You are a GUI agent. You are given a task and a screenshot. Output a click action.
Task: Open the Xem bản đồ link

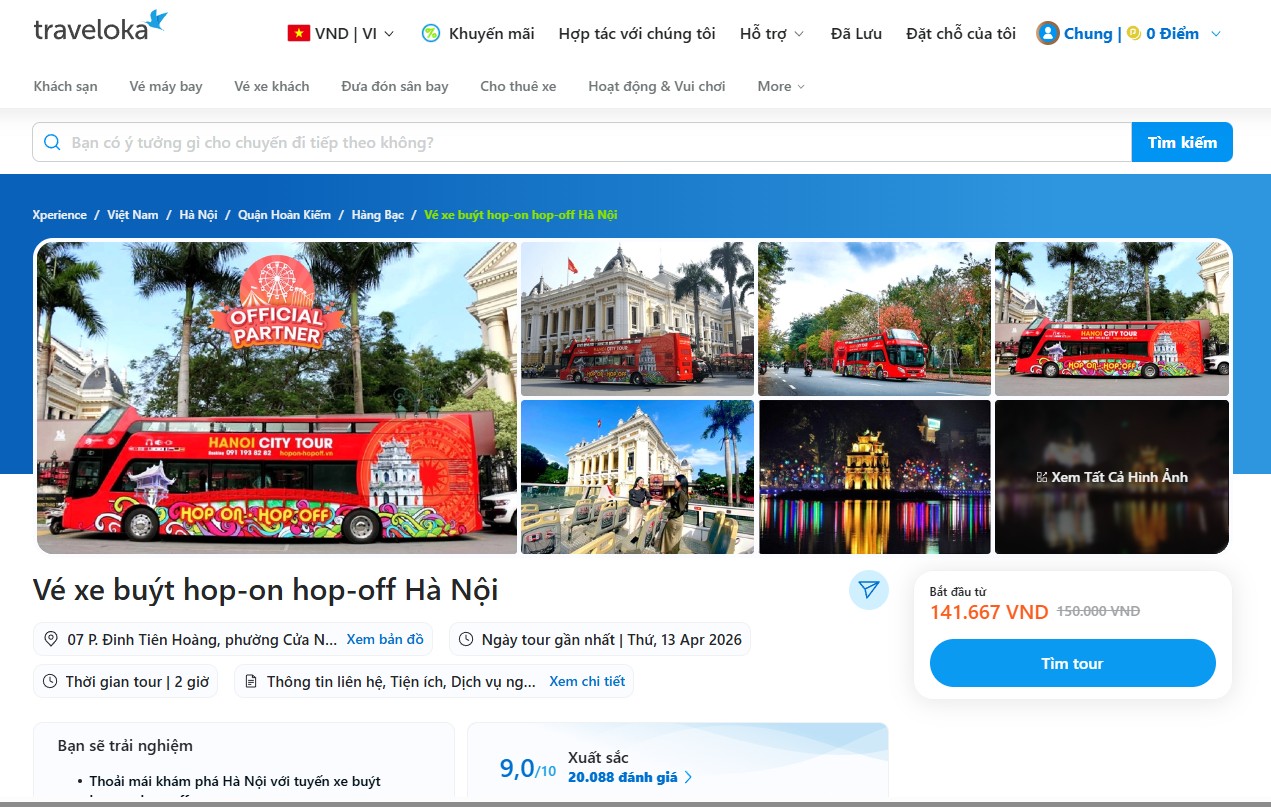[x=385, y=639]
